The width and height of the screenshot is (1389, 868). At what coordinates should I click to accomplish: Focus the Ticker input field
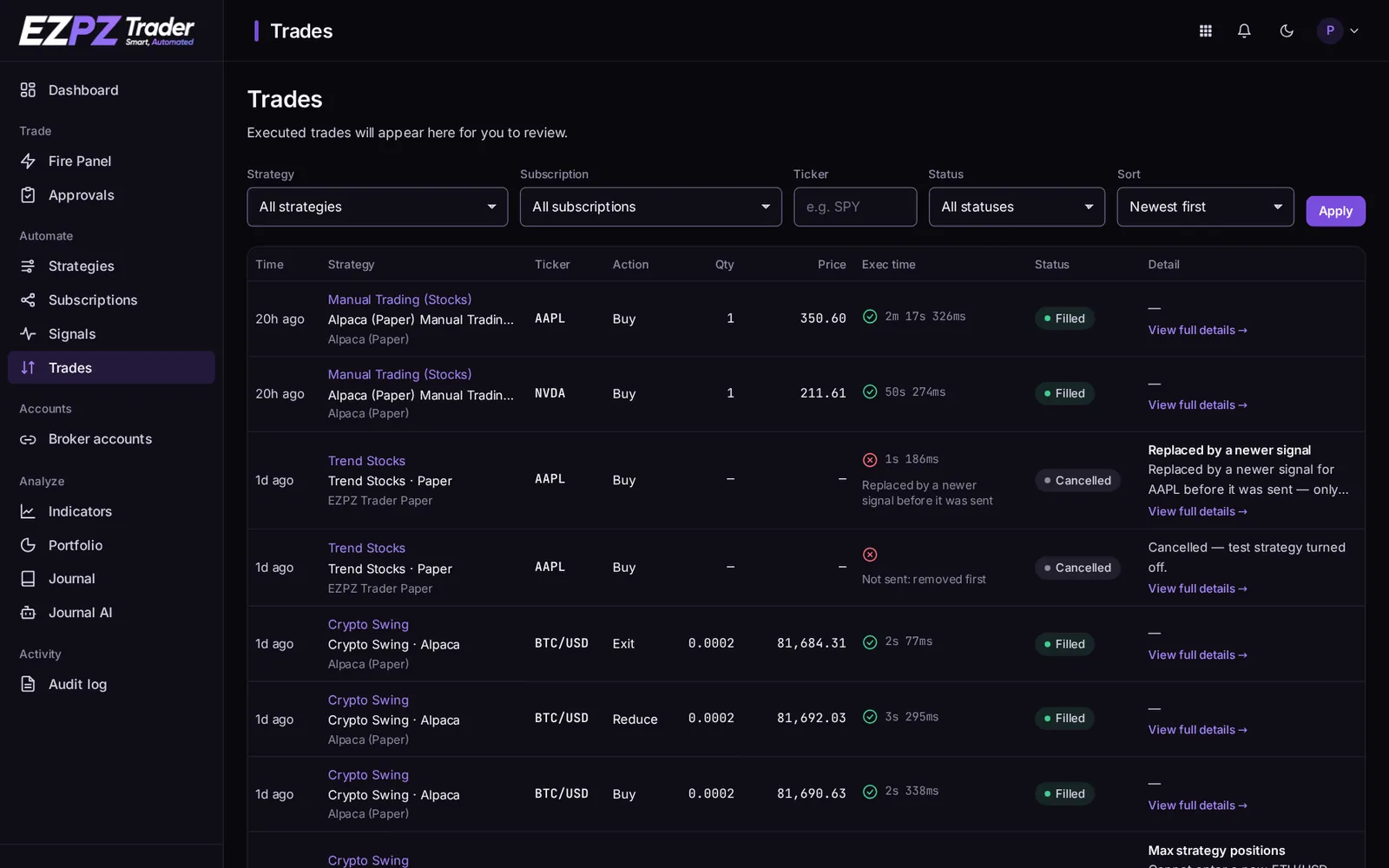click(x=855, y=207)
